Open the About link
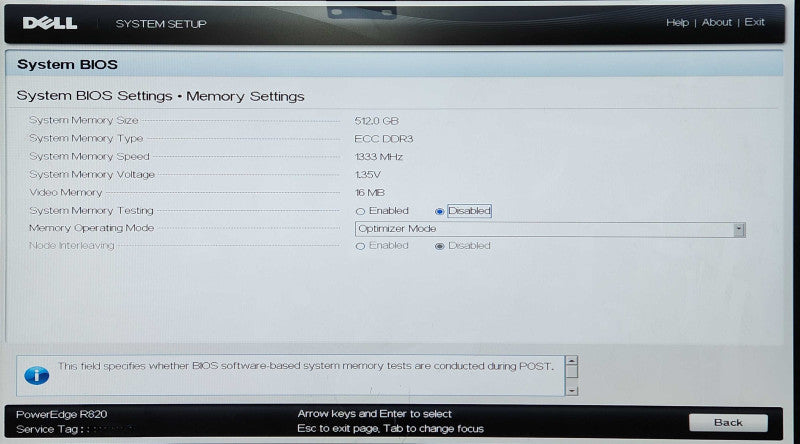 [x=716, y=22]
